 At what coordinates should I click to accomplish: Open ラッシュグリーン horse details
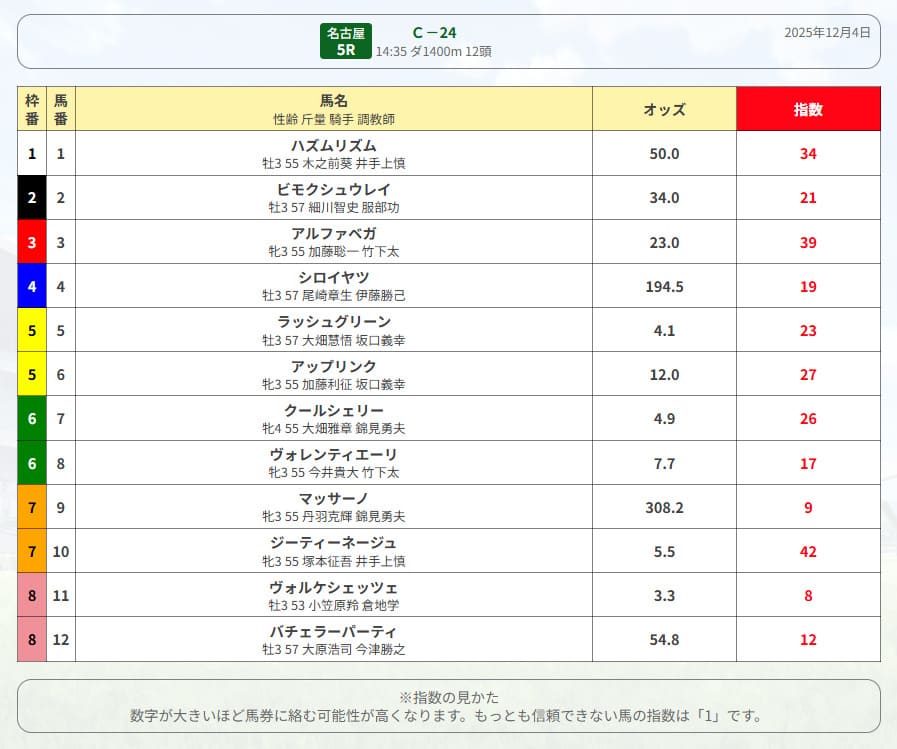334,322
